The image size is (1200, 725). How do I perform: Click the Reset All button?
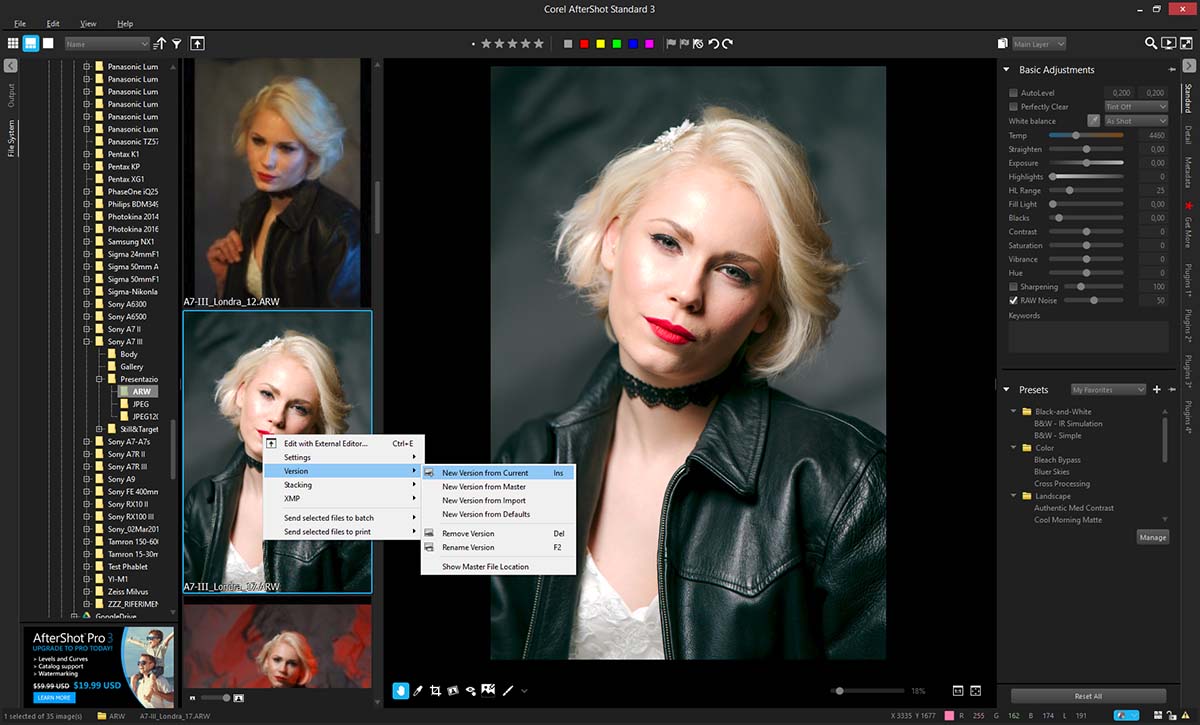1088,696
